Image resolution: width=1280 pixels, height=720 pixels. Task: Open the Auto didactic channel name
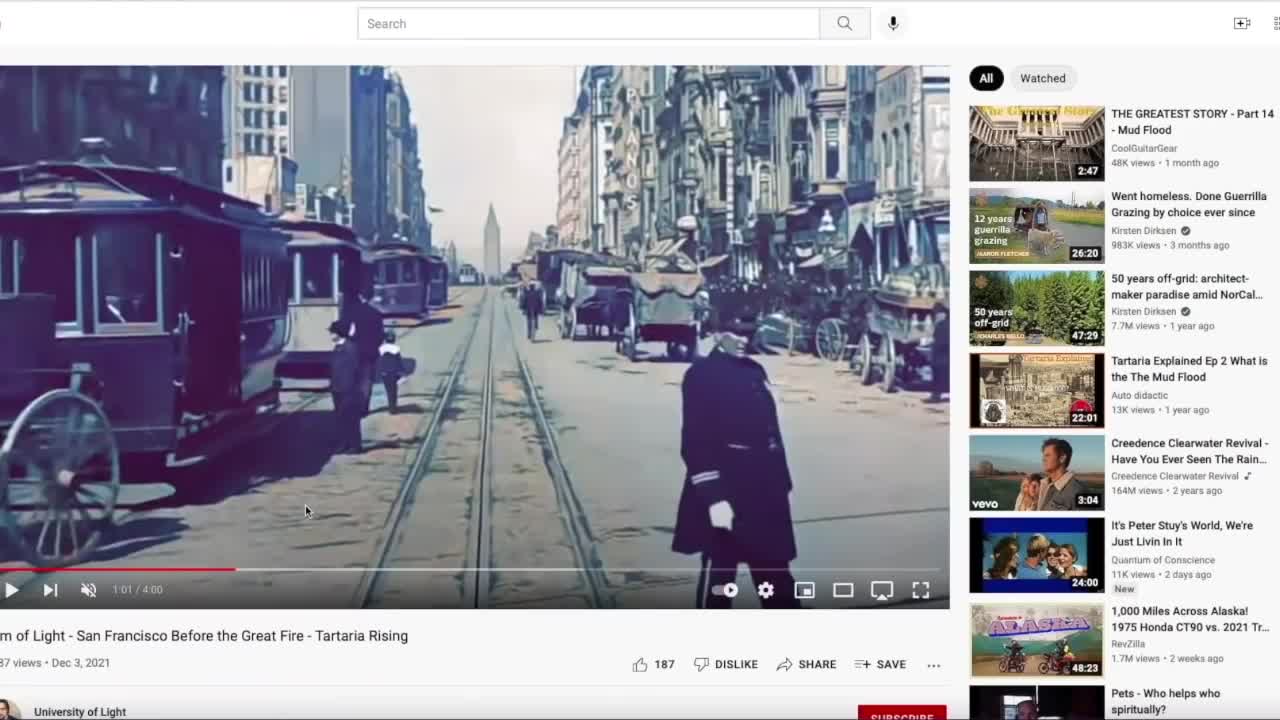[1140, 395]
